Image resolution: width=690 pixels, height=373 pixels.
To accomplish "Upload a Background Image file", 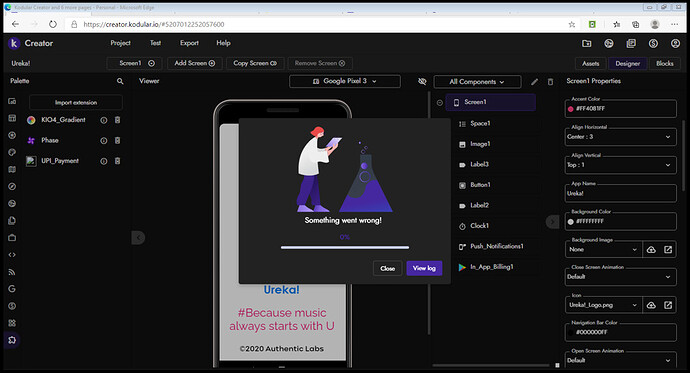I will pyautogui.click(x=651, y=249).
